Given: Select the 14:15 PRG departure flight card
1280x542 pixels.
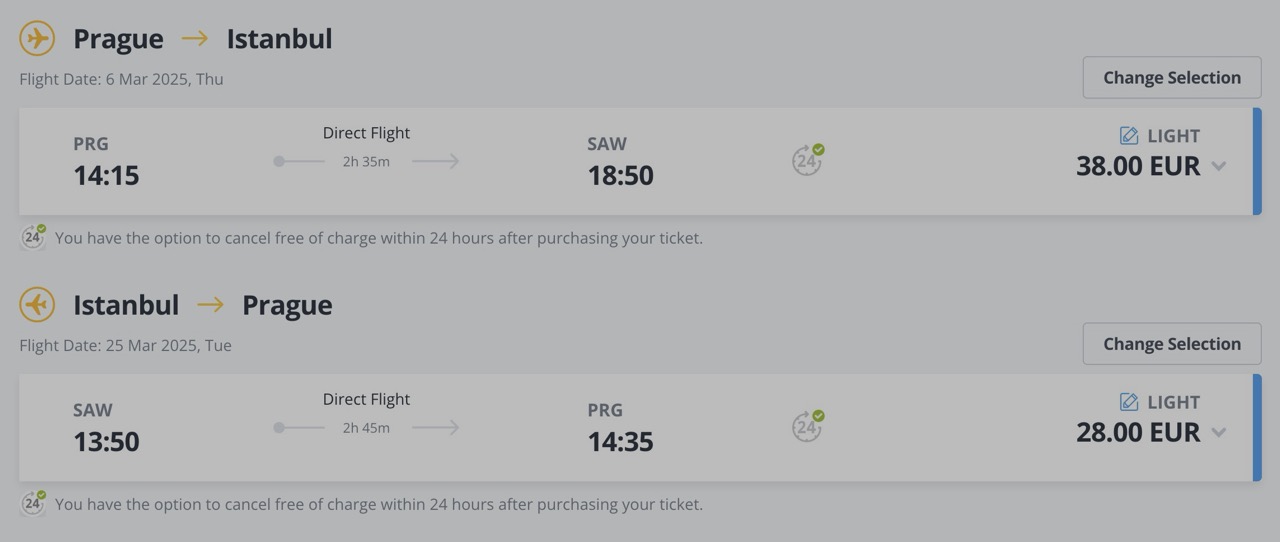Looking at the screenshot, I should coord(640,161).
